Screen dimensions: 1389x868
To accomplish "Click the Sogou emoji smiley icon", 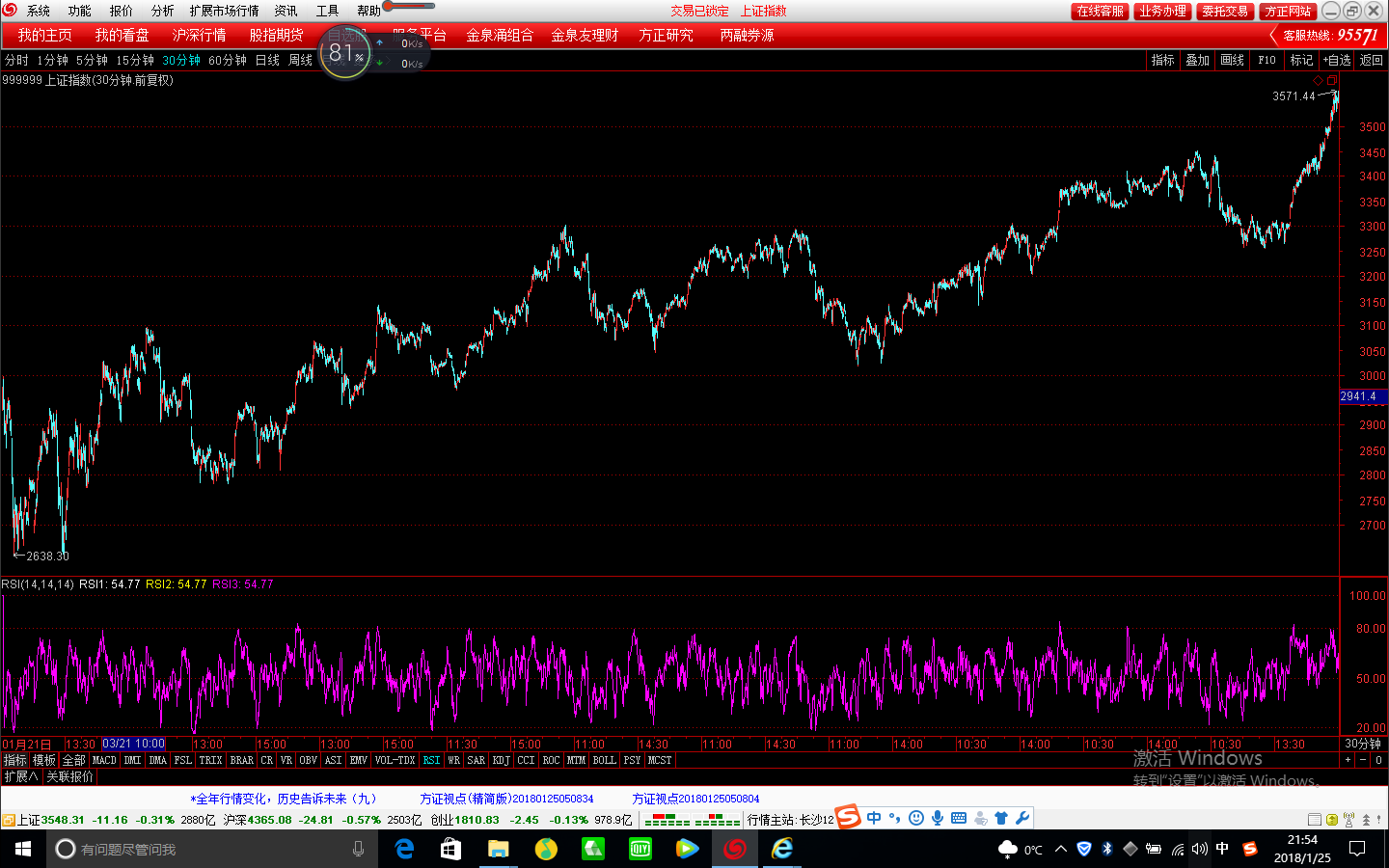I will click(916, 818).
